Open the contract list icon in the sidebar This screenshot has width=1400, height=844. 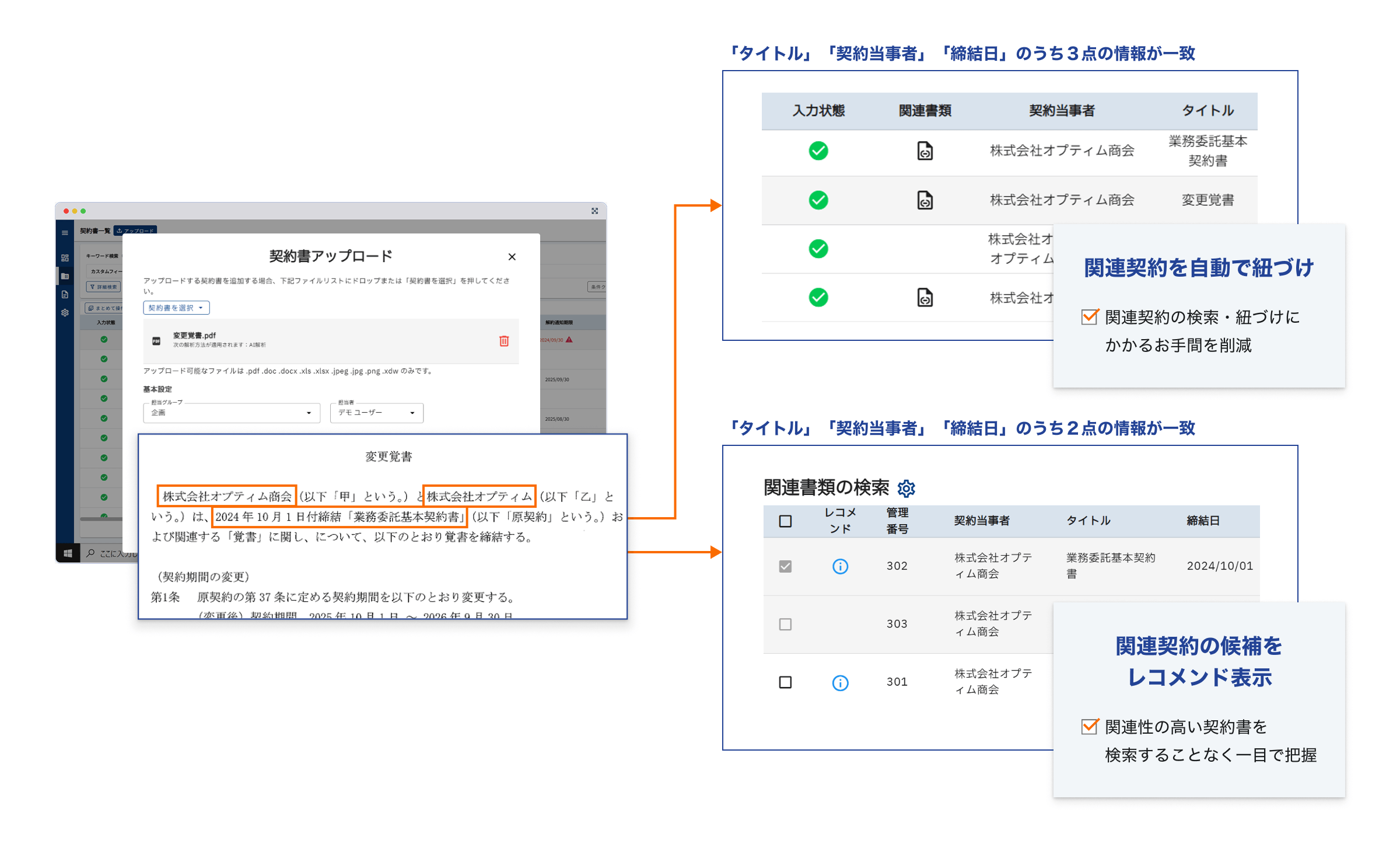[x=65, y=276]
